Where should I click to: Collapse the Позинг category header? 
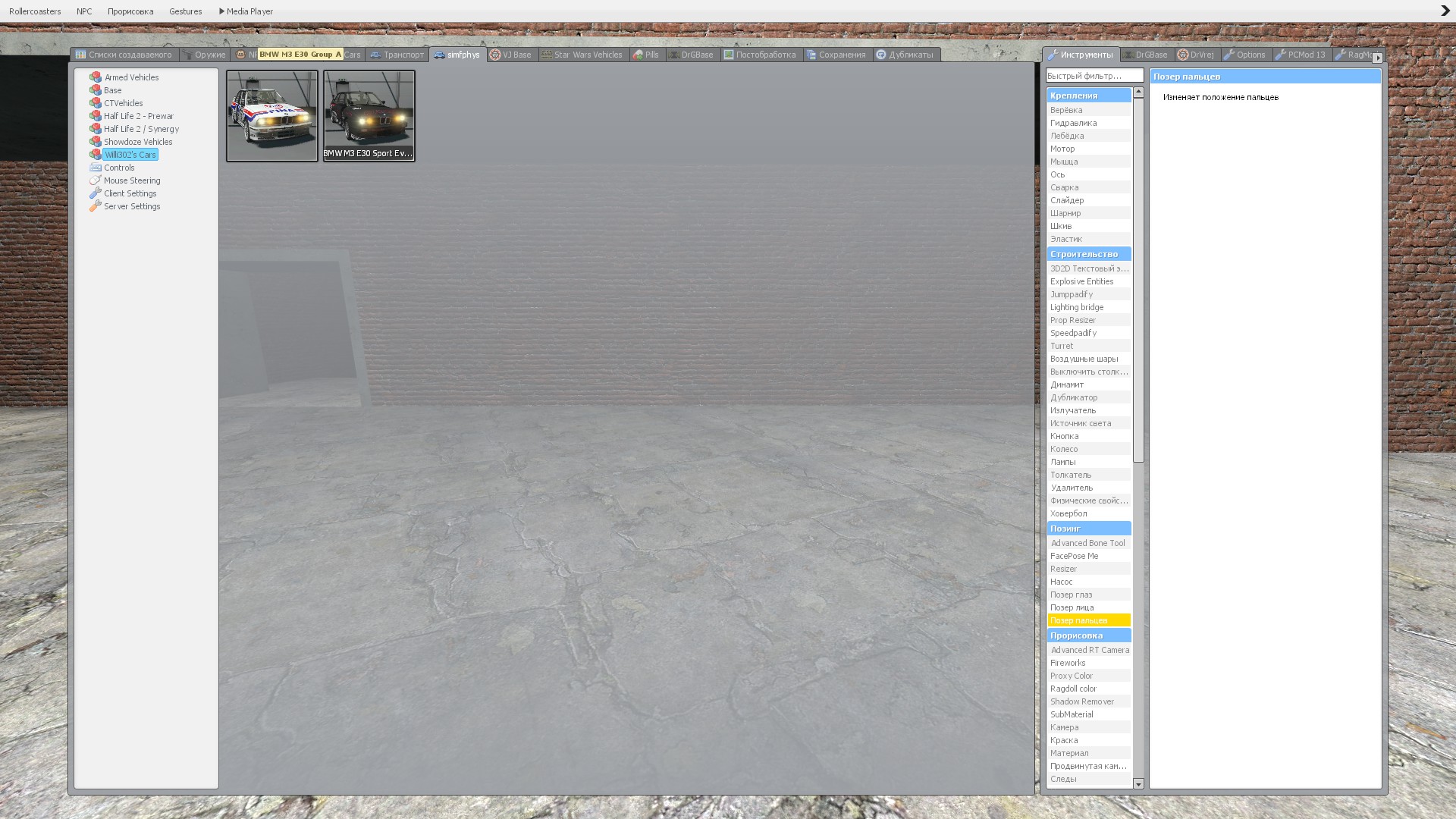click(1088, 529)
